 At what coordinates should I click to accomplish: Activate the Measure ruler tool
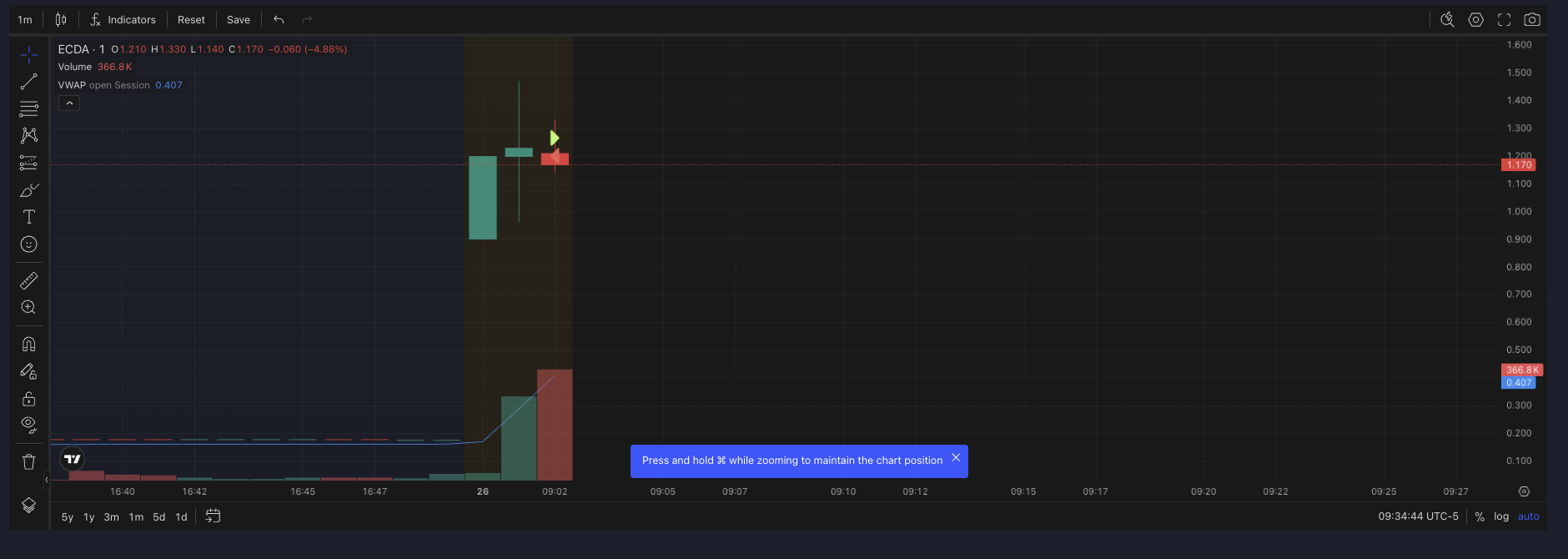tap(29, 281)
